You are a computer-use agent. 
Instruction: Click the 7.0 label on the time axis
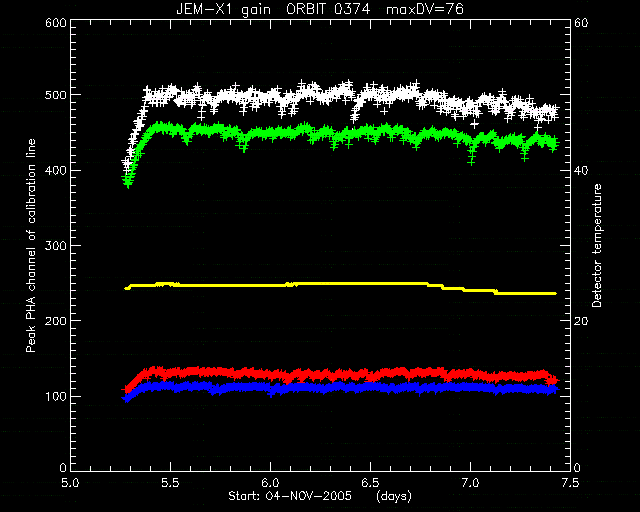click(470, 483)
